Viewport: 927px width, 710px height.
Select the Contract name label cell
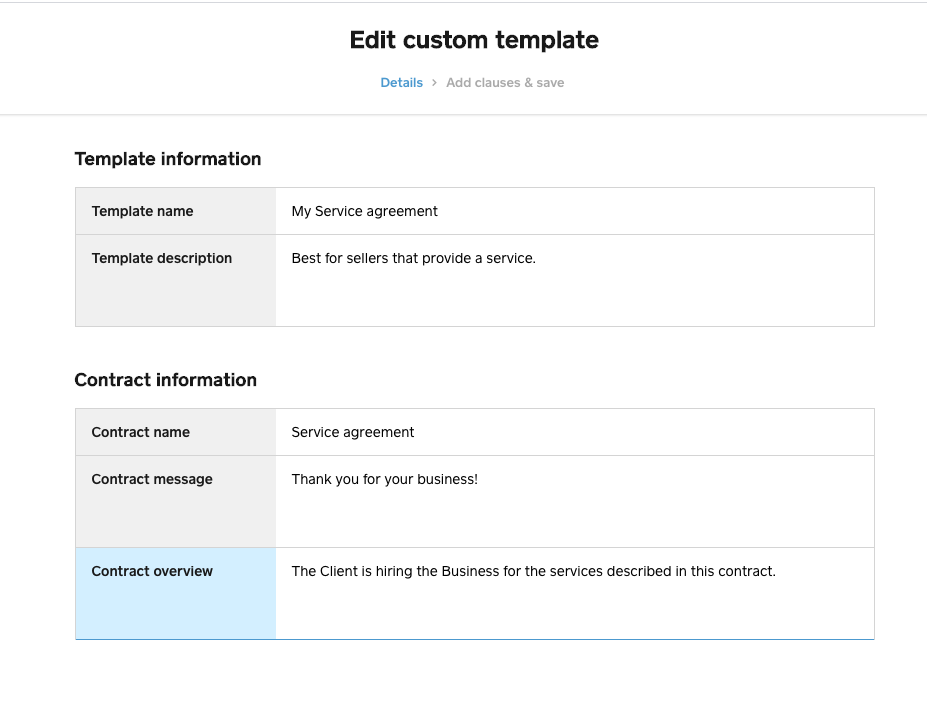coord(176,432)
